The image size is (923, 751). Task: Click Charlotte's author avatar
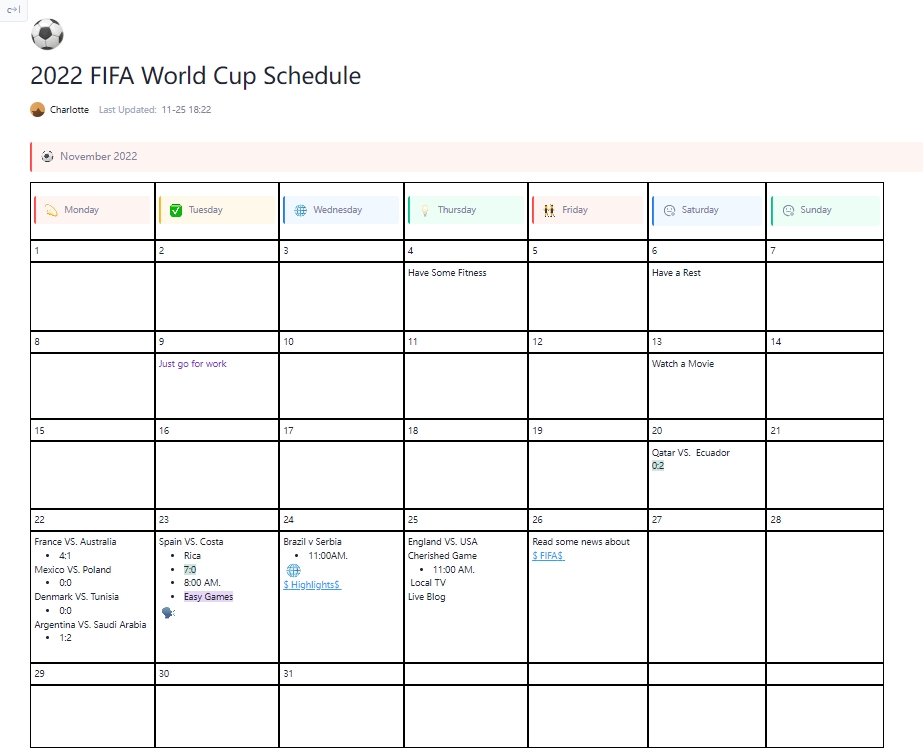point(38,109)
